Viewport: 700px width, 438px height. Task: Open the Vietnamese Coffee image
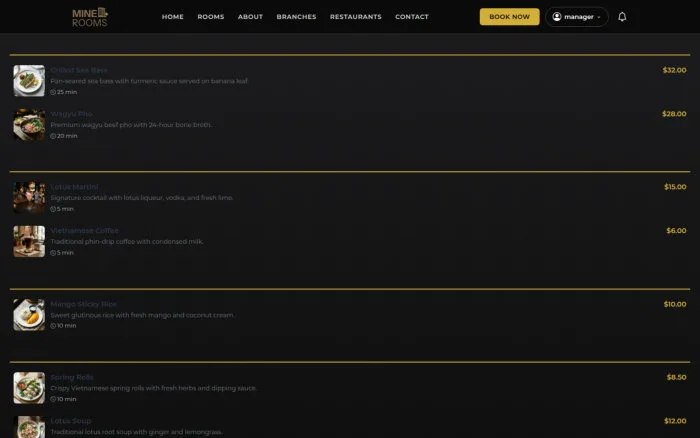tap(29, 241)
